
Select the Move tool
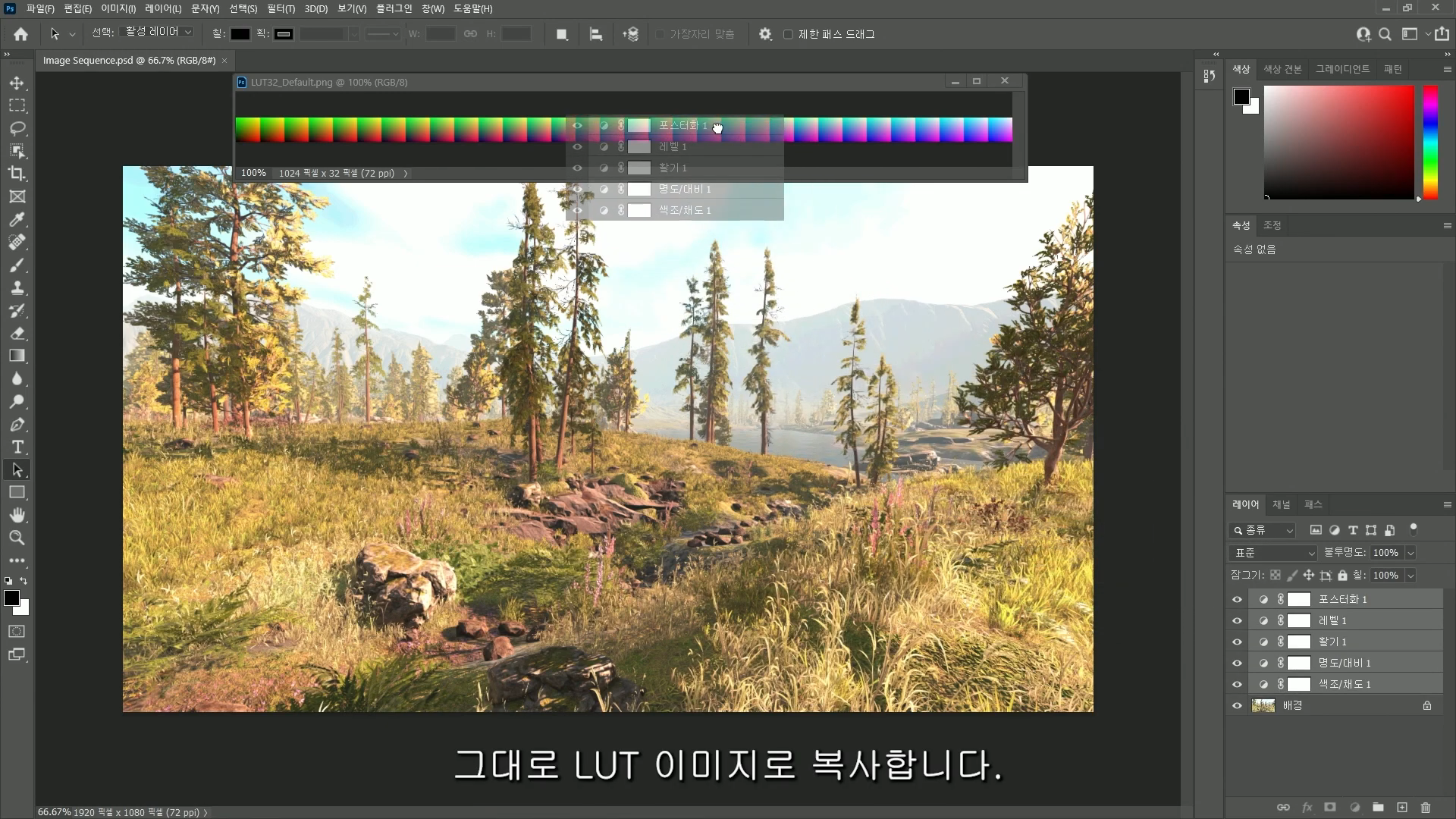tap(17, 83)
